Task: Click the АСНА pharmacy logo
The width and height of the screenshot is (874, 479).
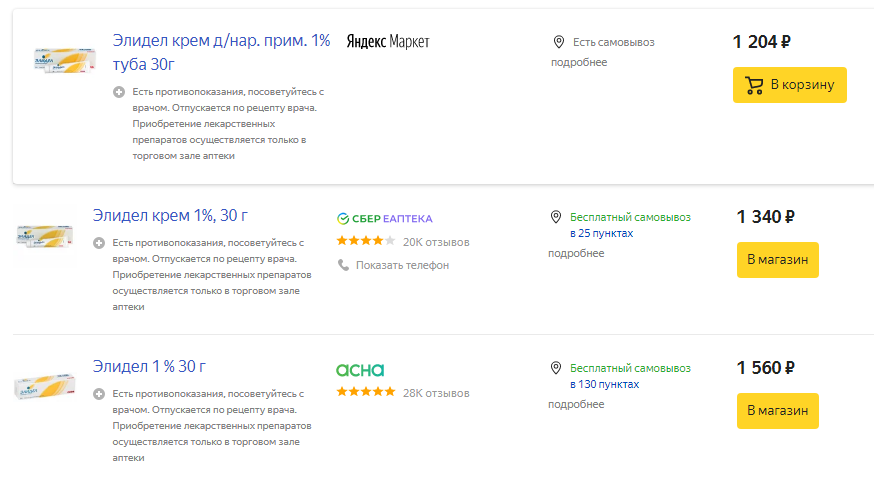Action: (x=360, y=370)
